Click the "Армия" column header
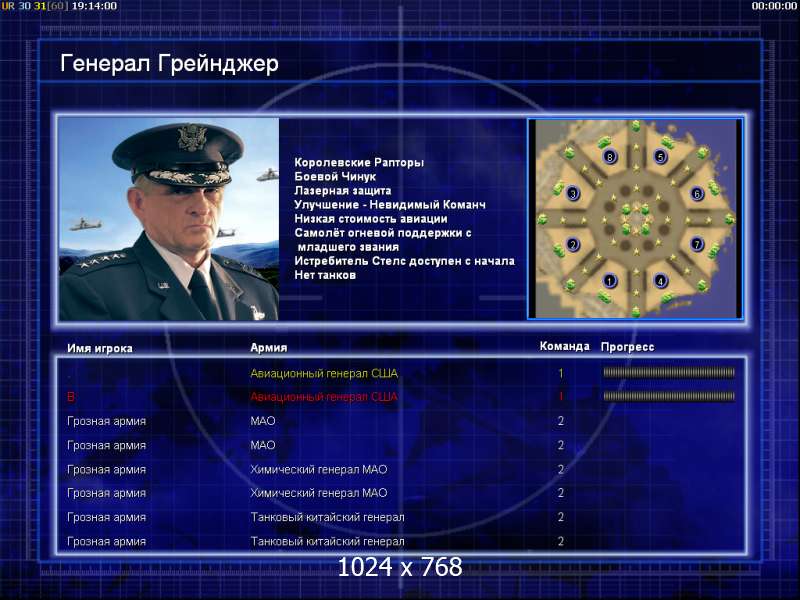The image size is (800, 600). point(269,348)
